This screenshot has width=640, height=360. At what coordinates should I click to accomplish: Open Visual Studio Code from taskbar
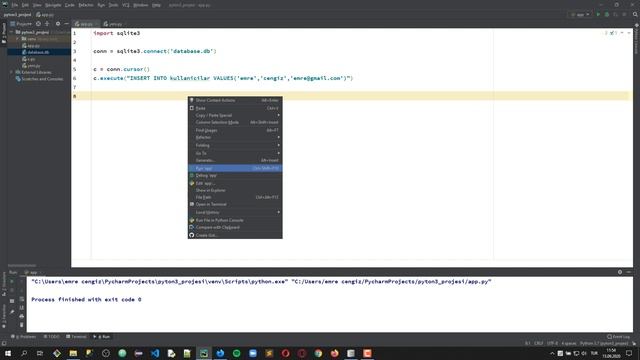[x=155, y=353]
